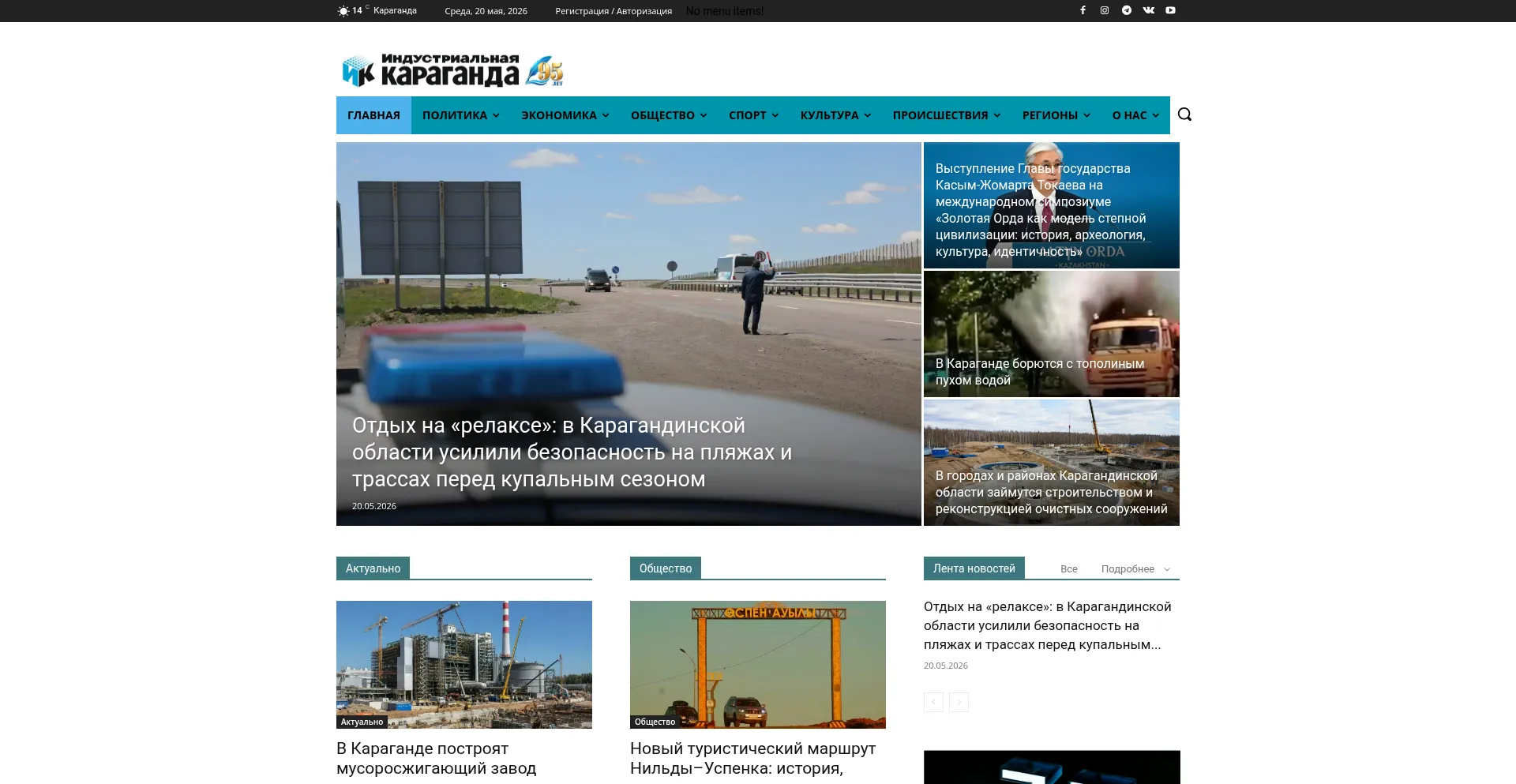Open title Новый туристический маршрут Нильды–Успенка
1516x784 pixels.
(752, 758)
